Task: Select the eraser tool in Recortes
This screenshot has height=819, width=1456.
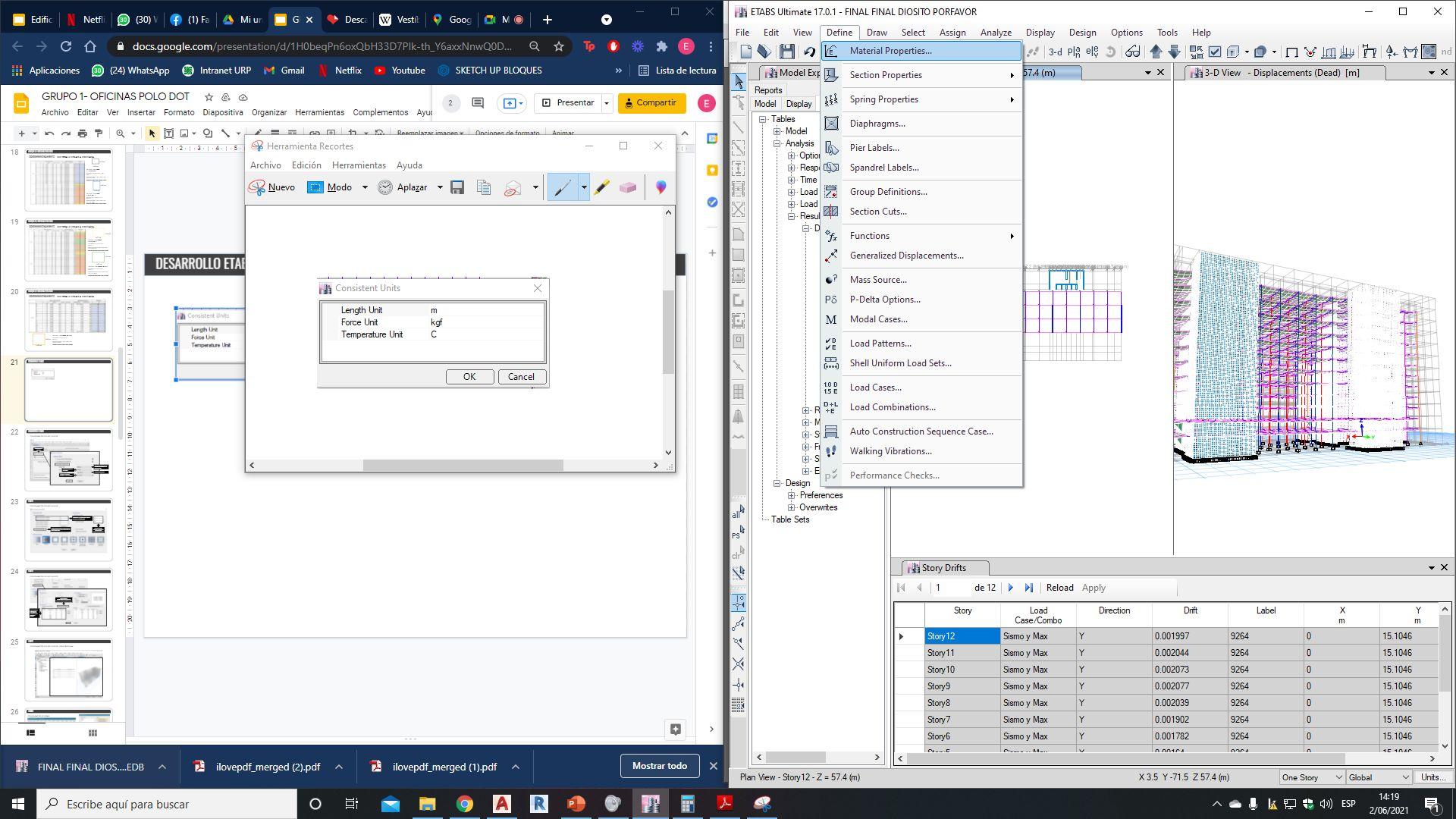Action: 628,187
